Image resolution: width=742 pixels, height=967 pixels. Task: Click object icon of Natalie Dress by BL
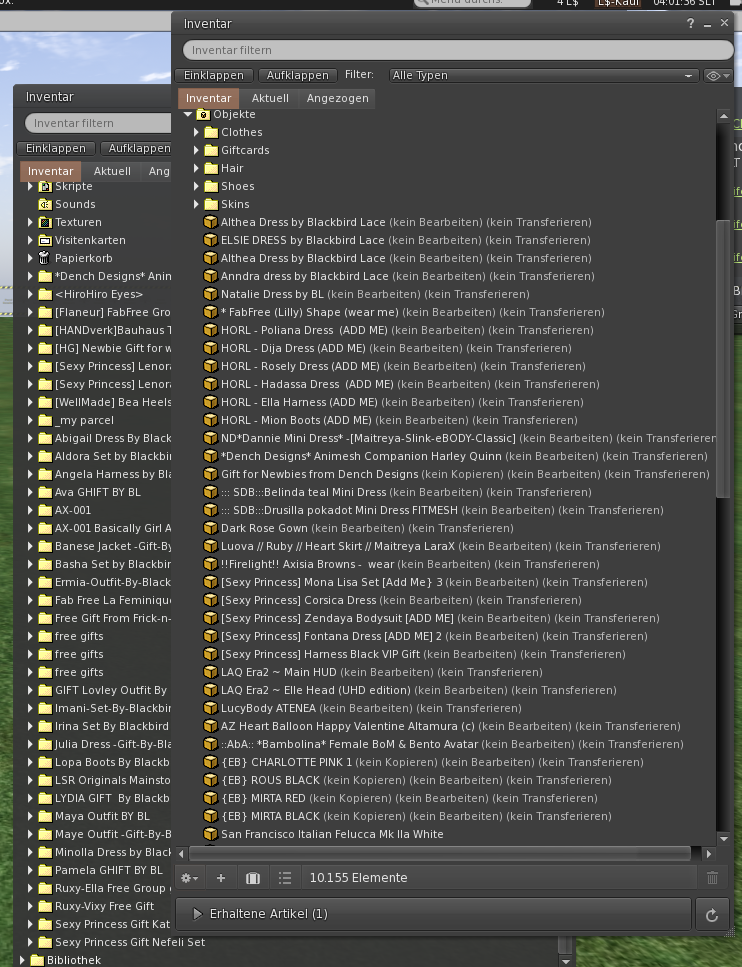pos(210,294)
